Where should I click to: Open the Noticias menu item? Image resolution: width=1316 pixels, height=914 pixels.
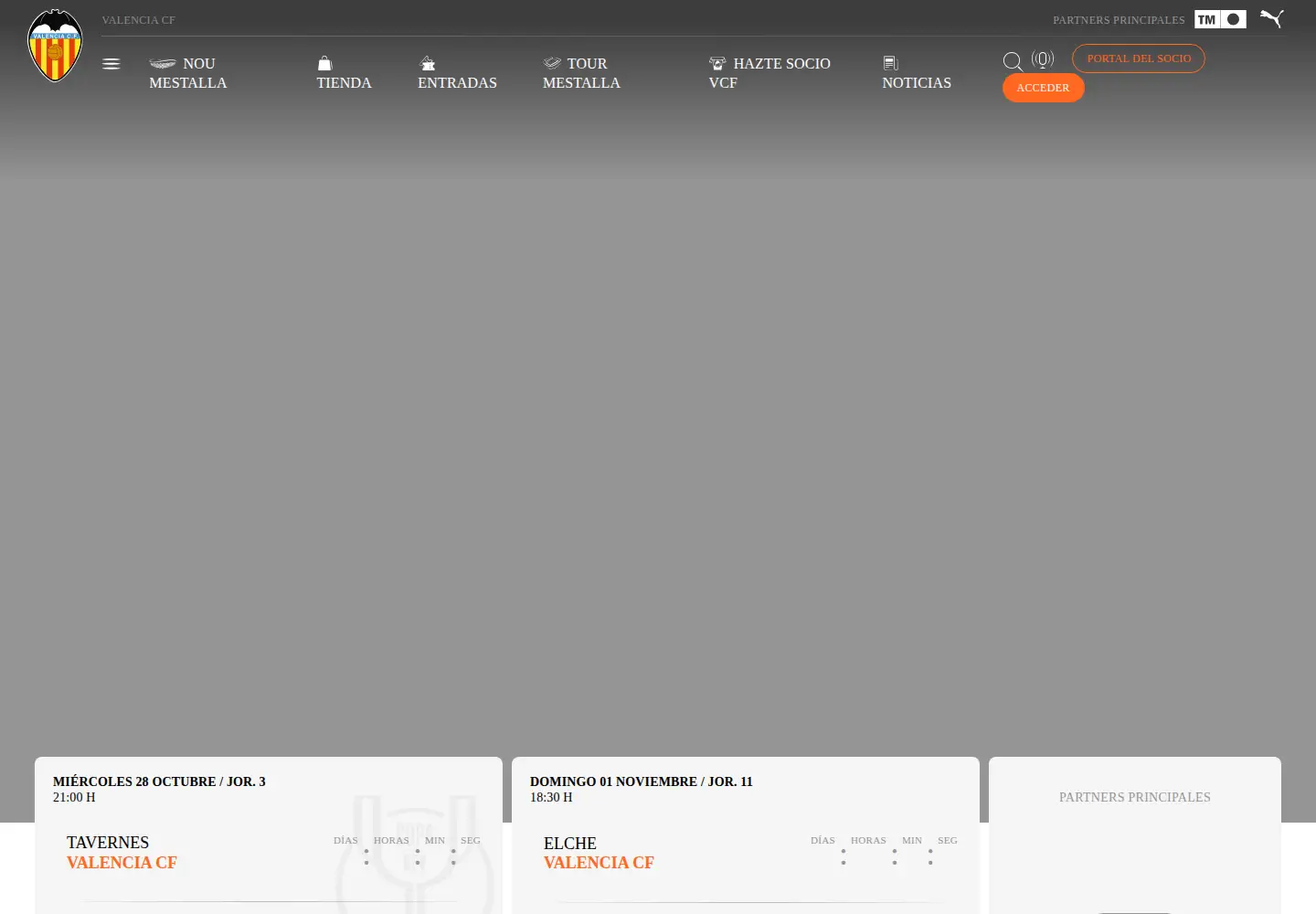point(917,73)
